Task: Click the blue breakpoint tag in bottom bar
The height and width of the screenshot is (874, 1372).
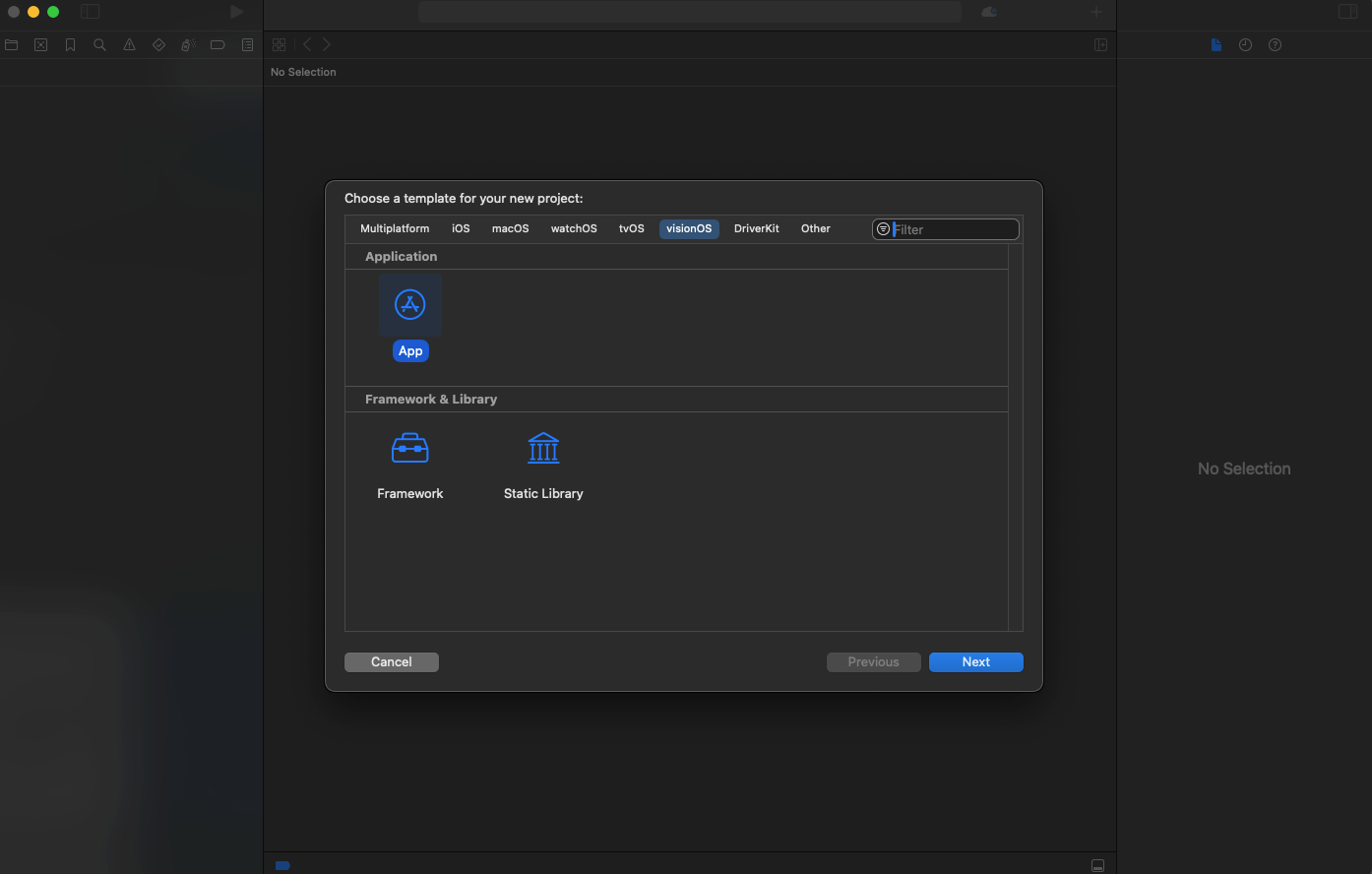Action: tap(282, 865)
